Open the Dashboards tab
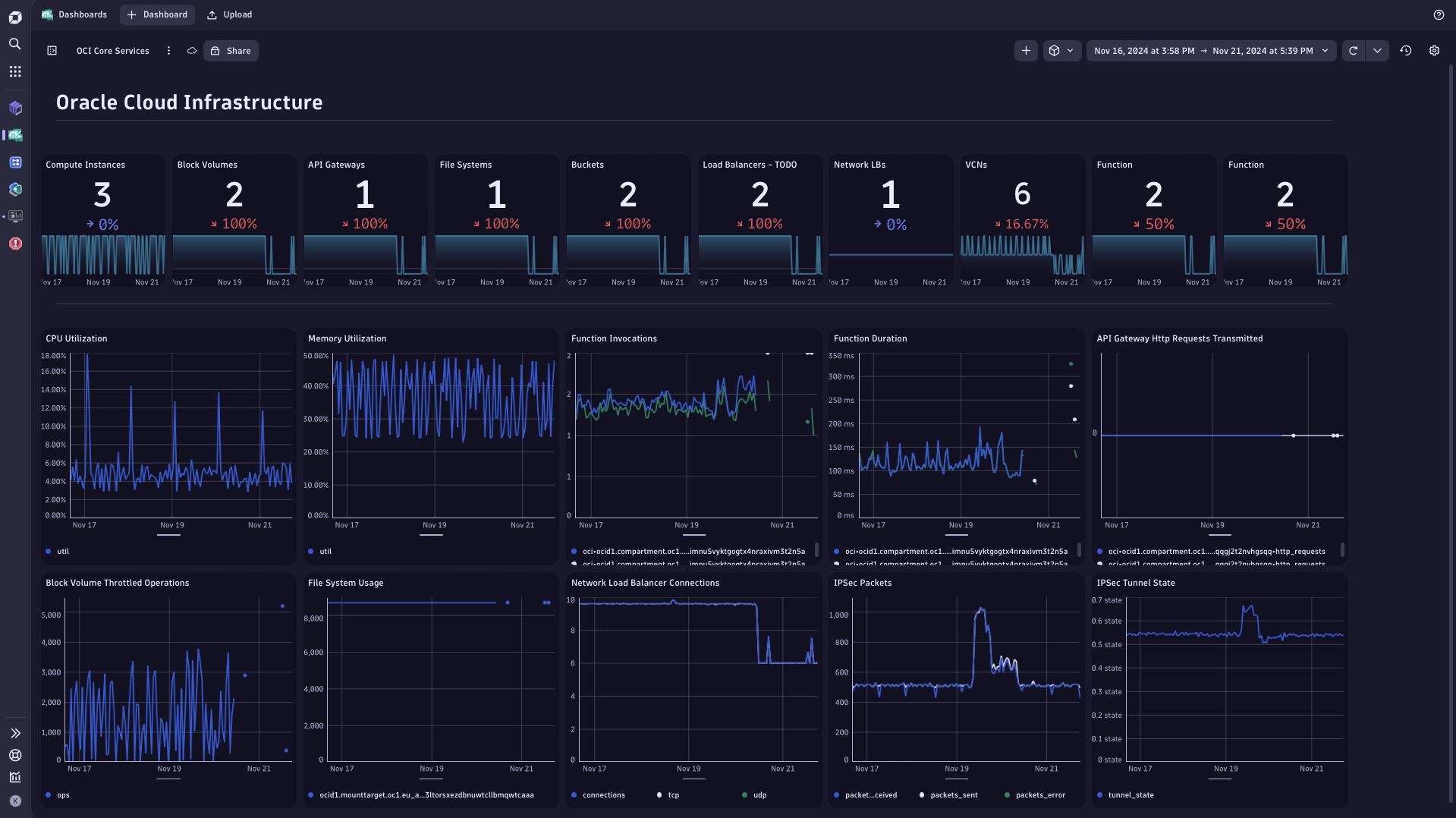Image resolution: width=1456 pixels, height=818 pixels. point(74,14)
